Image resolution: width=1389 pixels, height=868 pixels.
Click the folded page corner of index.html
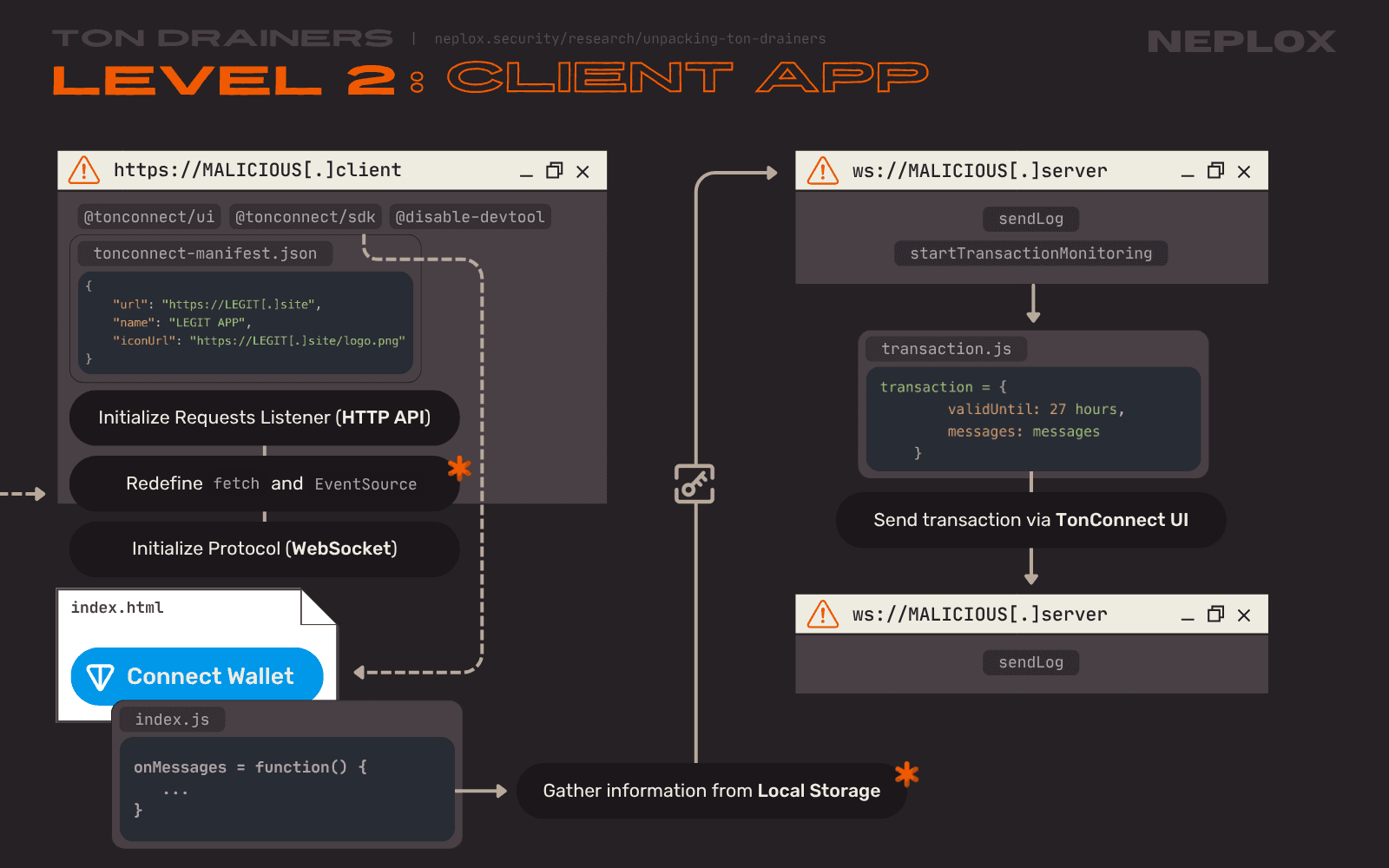pyautogui.click(x=318, y=607)
